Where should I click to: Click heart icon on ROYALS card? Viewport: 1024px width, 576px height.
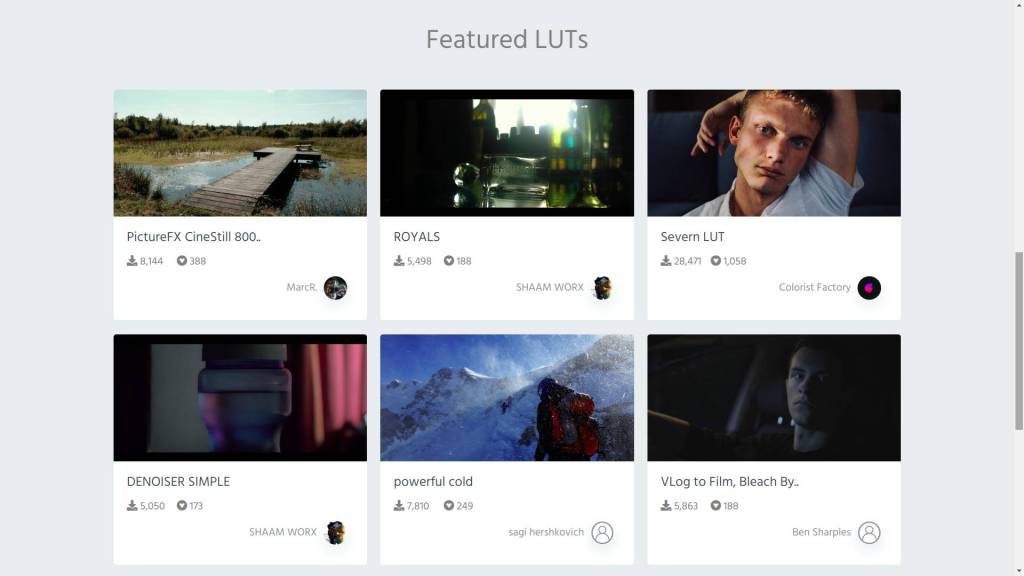point(449,261)
